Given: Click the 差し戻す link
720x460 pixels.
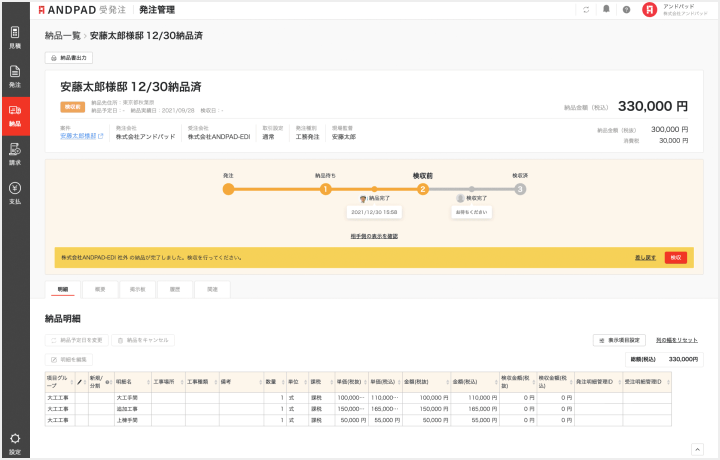Looking at the screenshot, I should 645,257.
